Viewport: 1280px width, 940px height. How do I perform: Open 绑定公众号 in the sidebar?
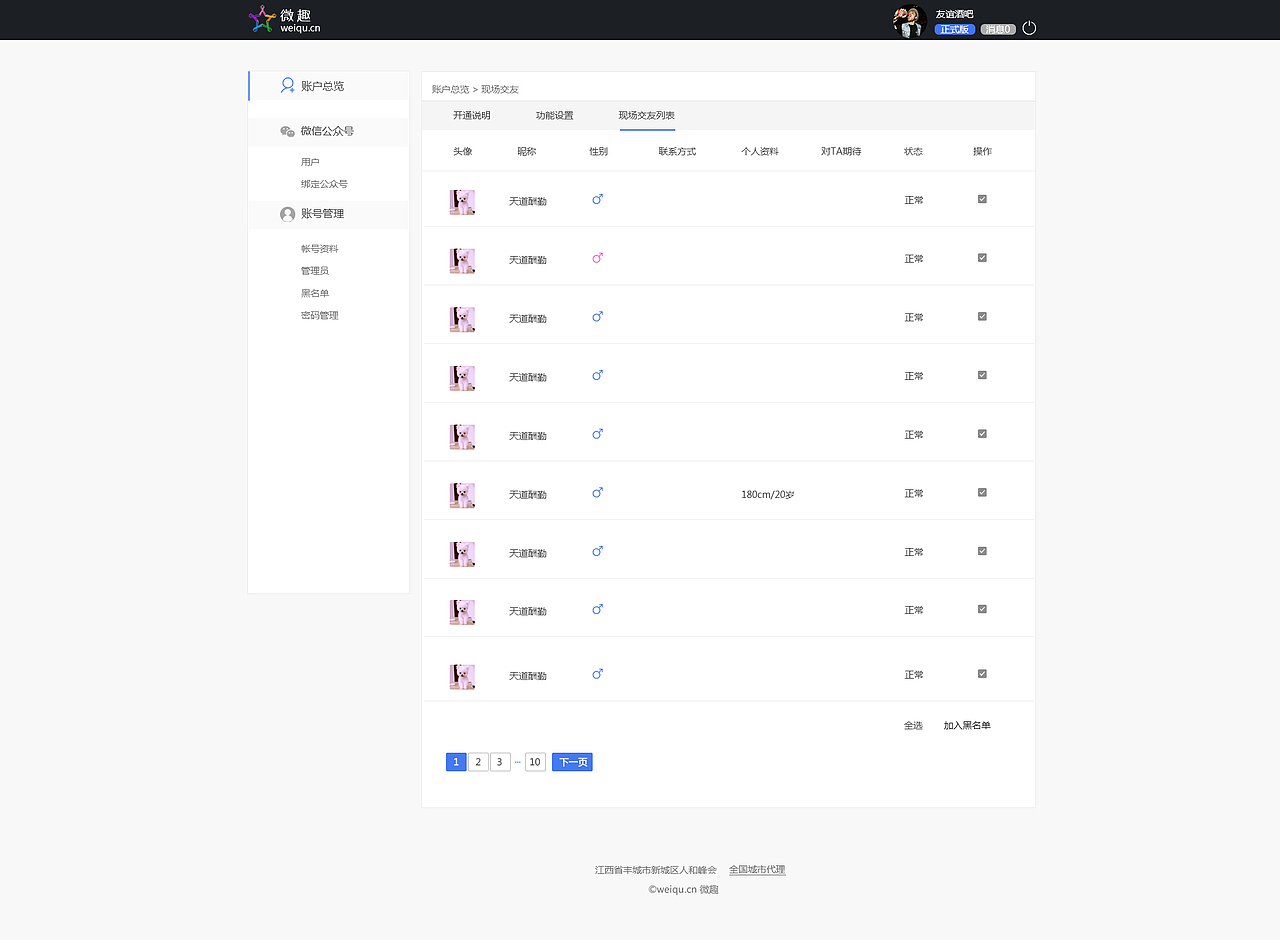click(x=324, y=184)
